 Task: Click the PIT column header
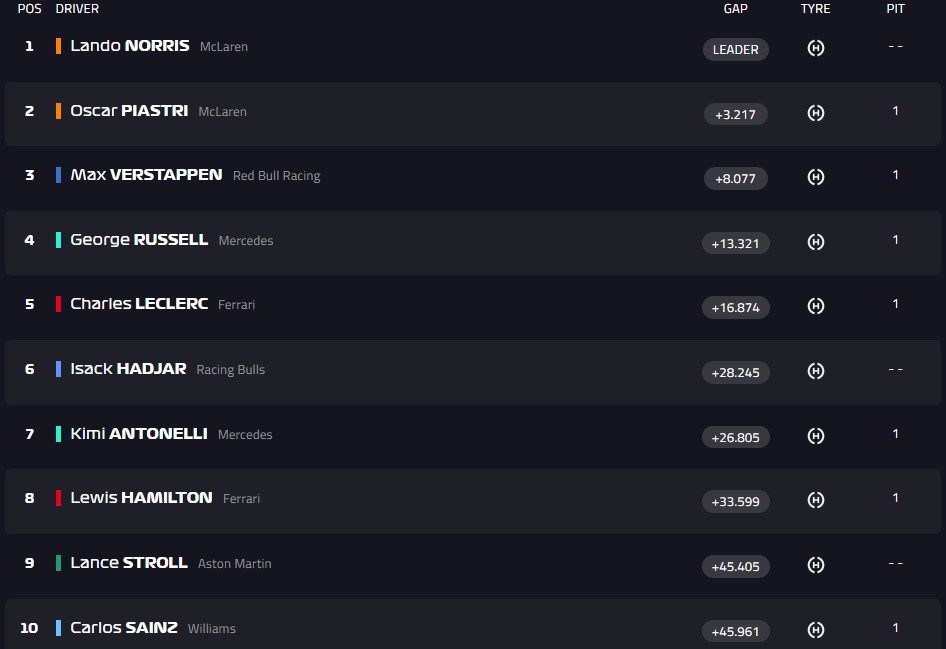coord(895,9)
